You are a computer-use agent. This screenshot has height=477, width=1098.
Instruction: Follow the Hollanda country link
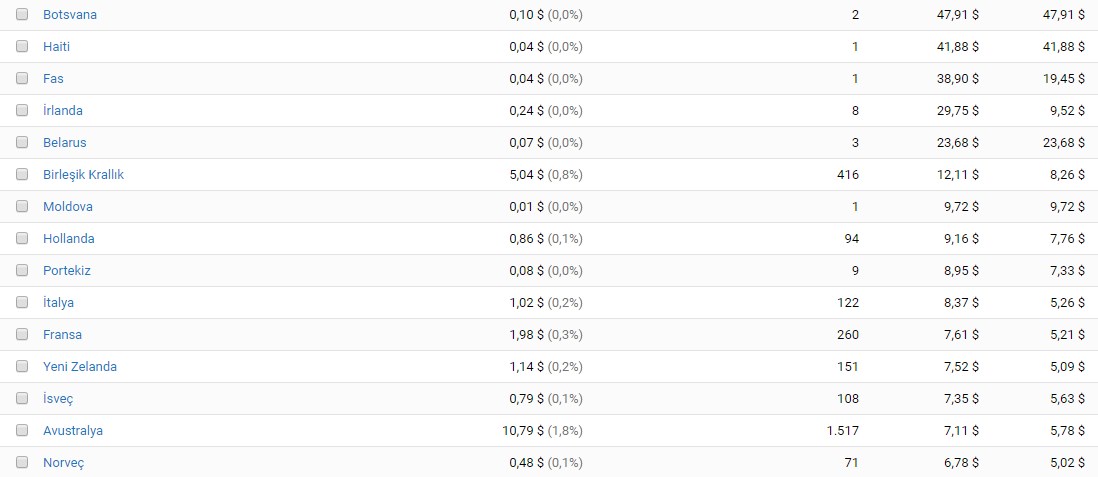coord(69,239)
